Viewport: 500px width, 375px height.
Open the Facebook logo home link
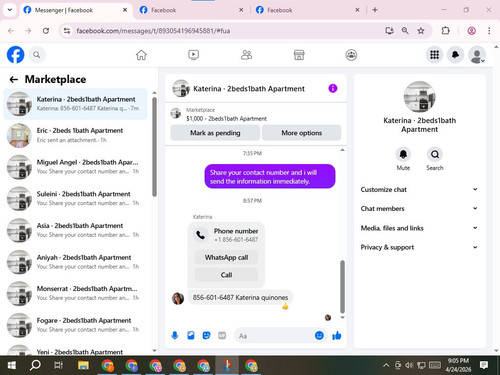coord(15,55)
